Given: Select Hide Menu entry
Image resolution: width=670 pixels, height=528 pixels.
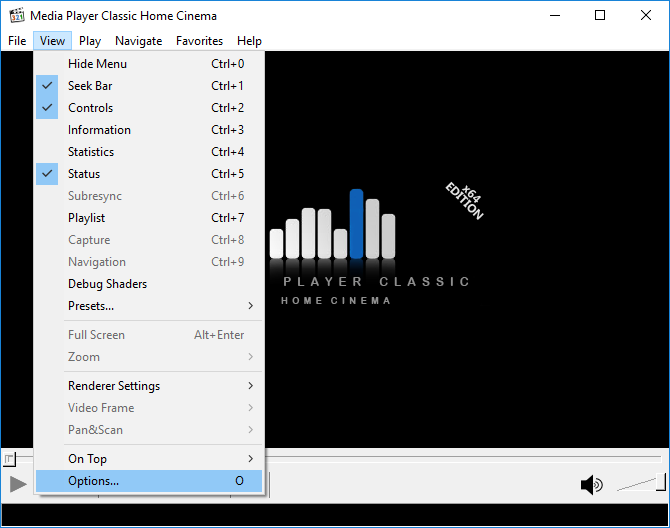Looking at the screenshot, I should [149, 64].
